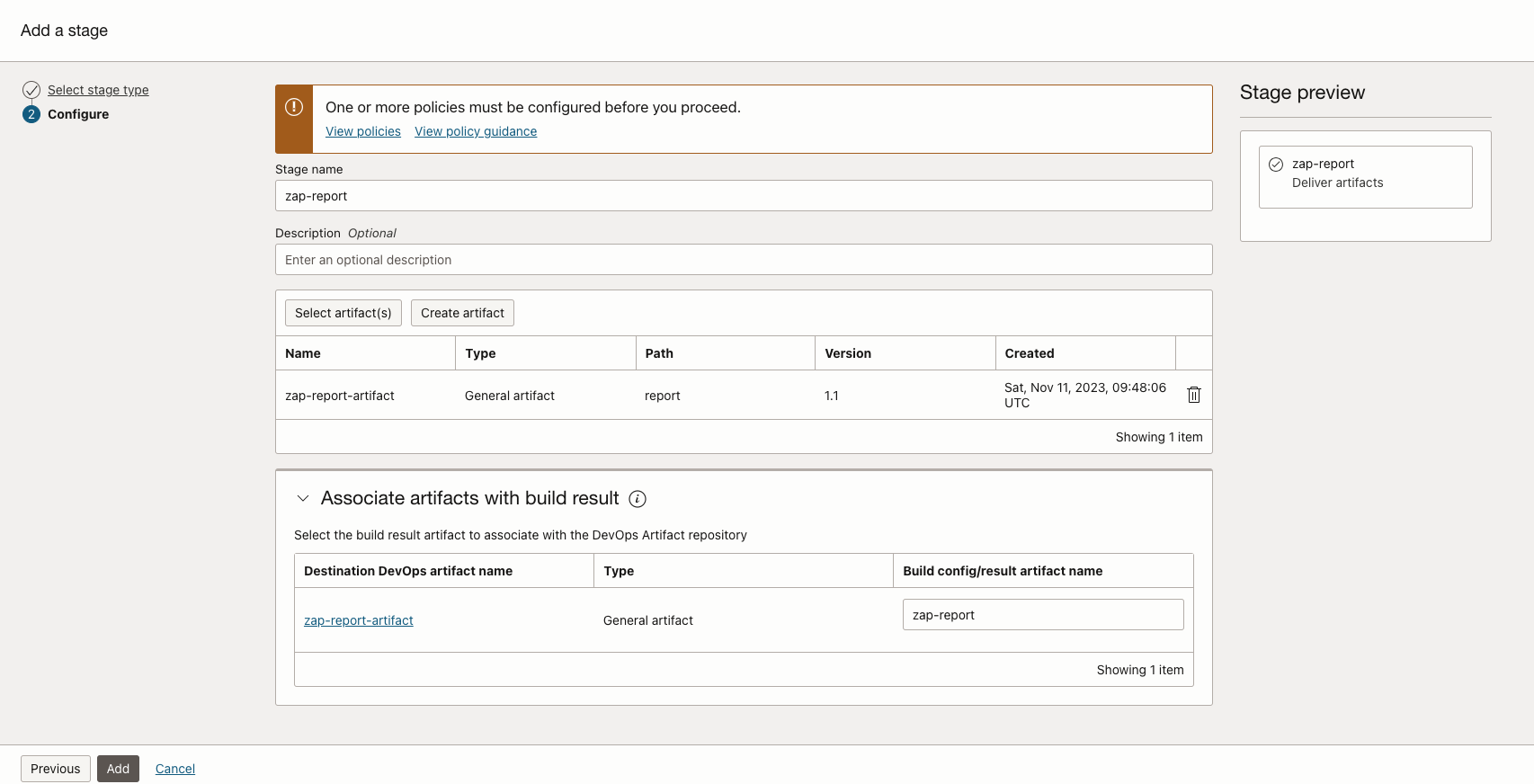The height and width of the screenshot is (784, 1534).
Task: Open the zap-report-artifact destination link
Action: tap(359, 620)
